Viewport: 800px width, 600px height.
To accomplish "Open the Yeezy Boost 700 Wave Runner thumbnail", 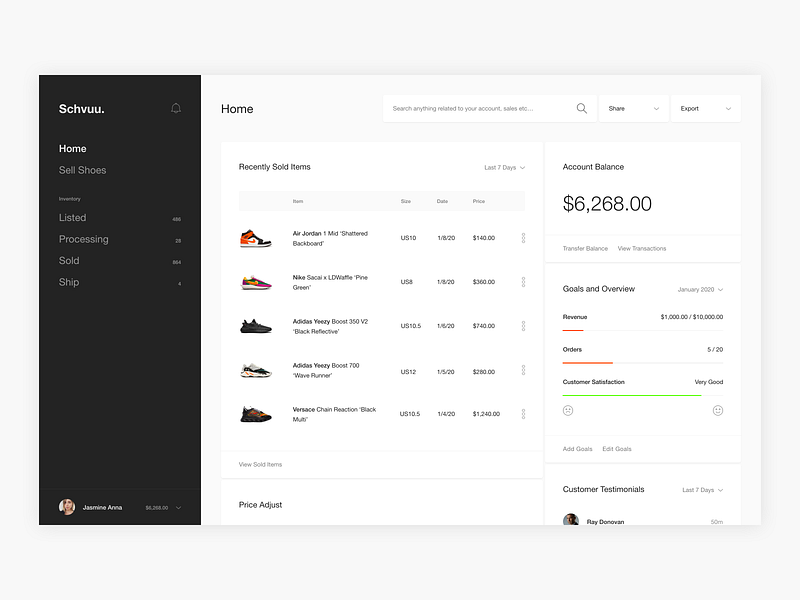I will click(x=256, y=370).
